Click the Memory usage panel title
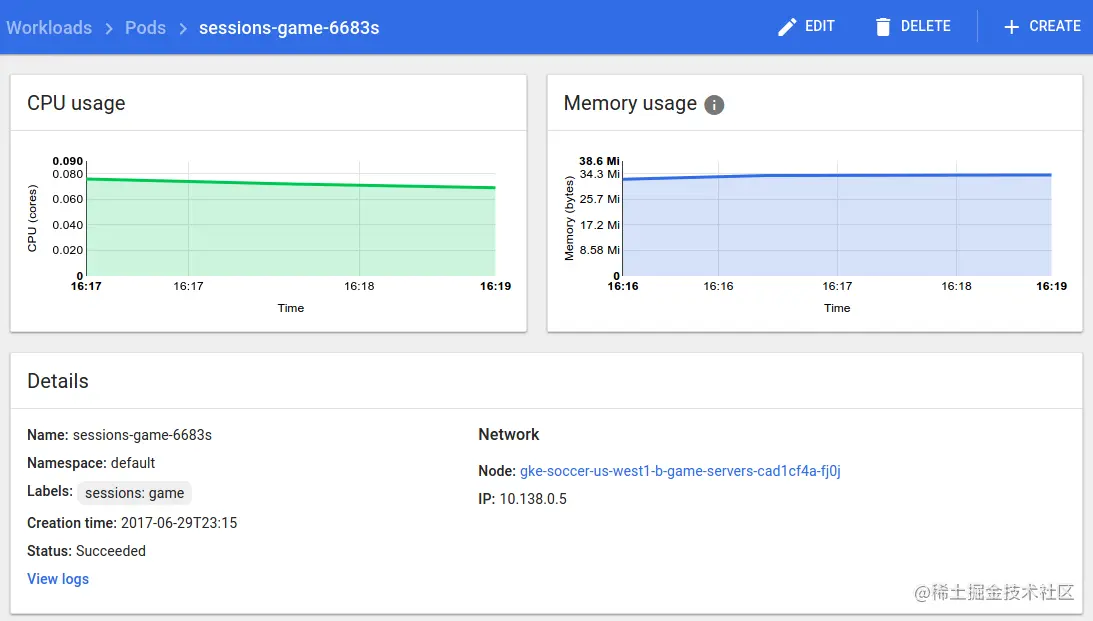The image size is (1093, 621). pyautogui.click(x=630, y=103)
